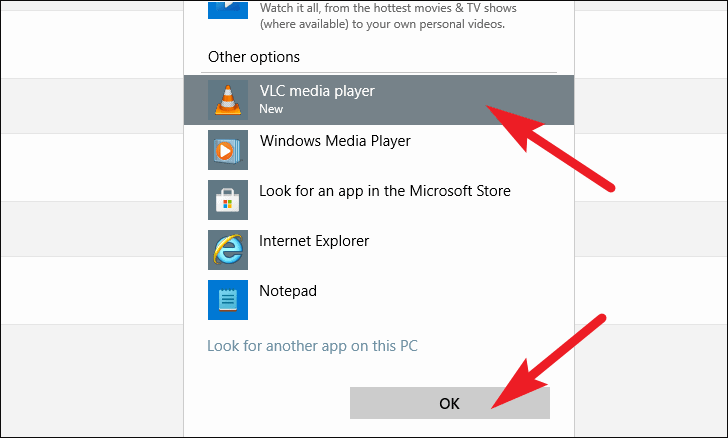This screenshot has width=728, height=438.
Task: Confirm selection with the OK button
Action: coord(449,403)
